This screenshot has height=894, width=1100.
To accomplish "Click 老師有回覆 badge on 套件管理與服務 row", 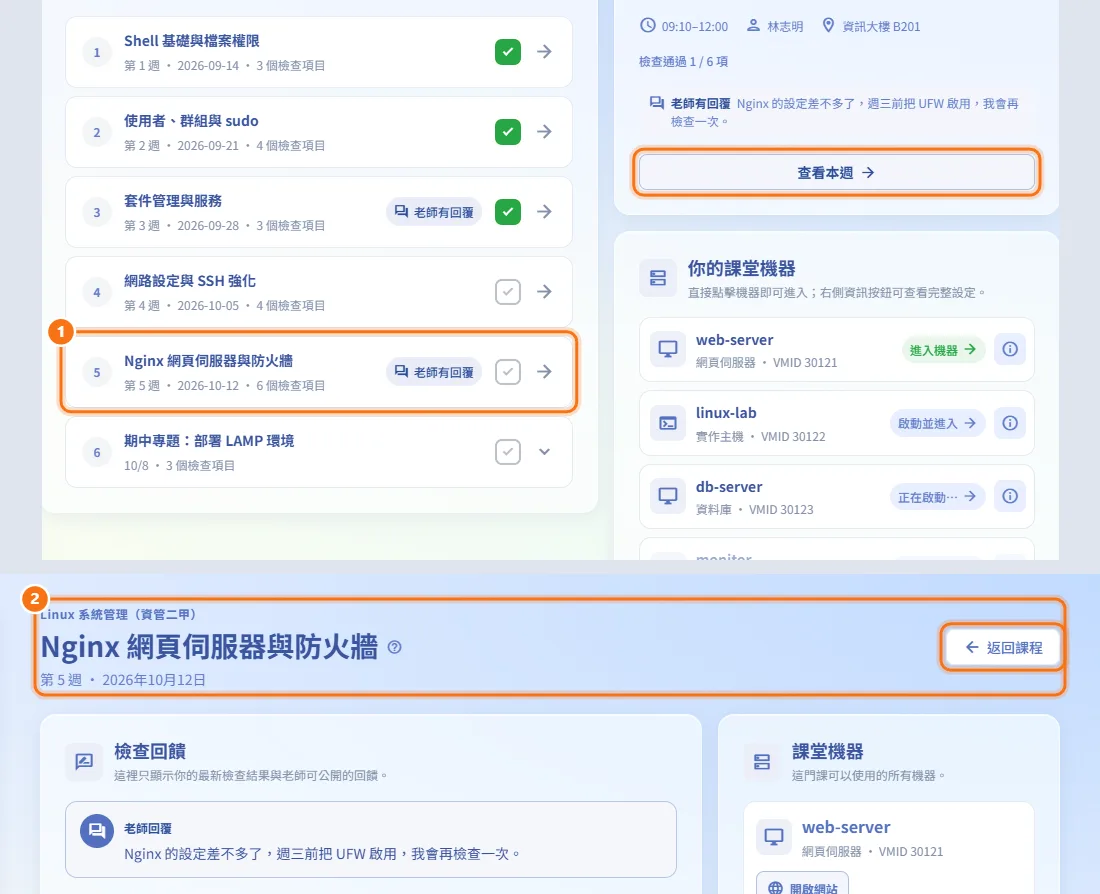I will (x=434, y=212).
